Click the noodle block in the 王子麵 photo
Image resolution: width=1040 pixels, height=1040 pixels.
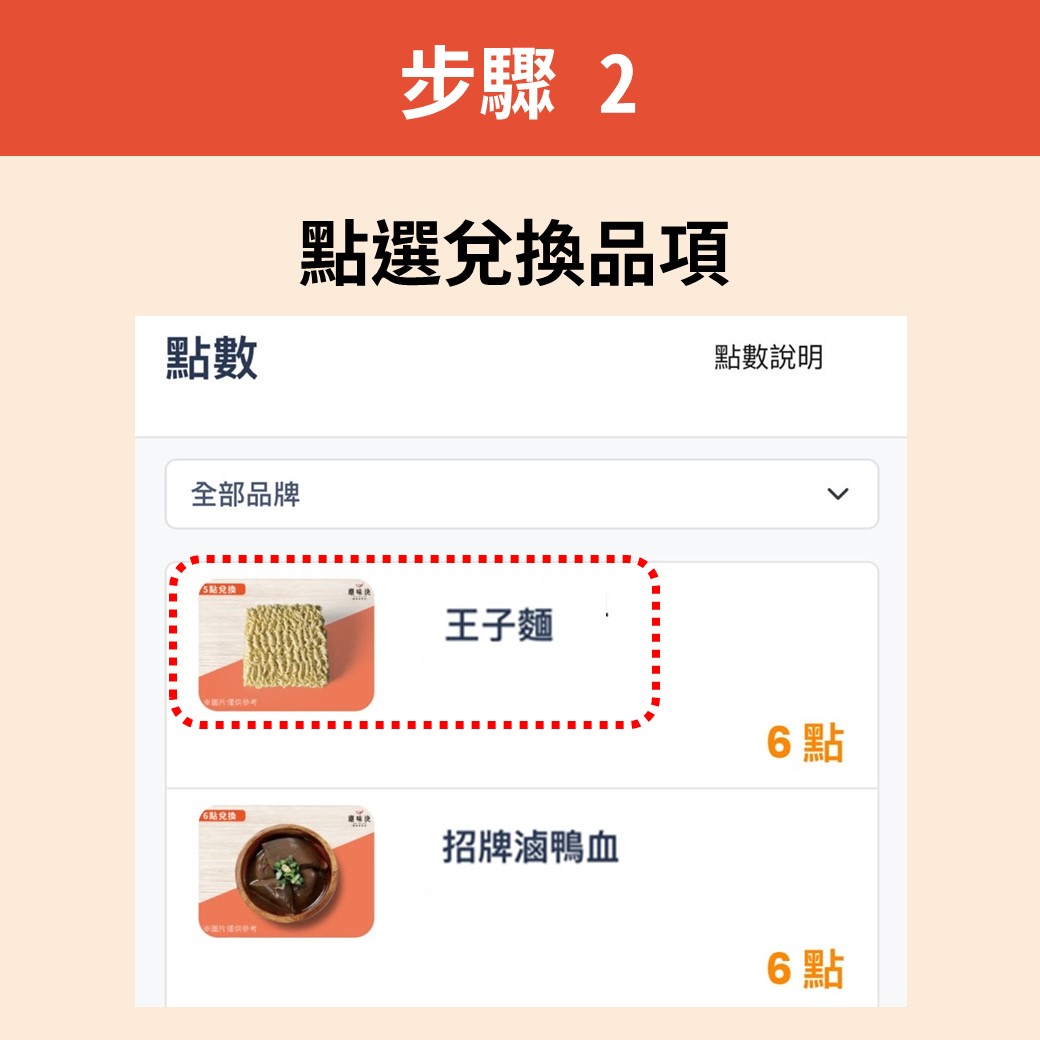[x=286, y=645]
